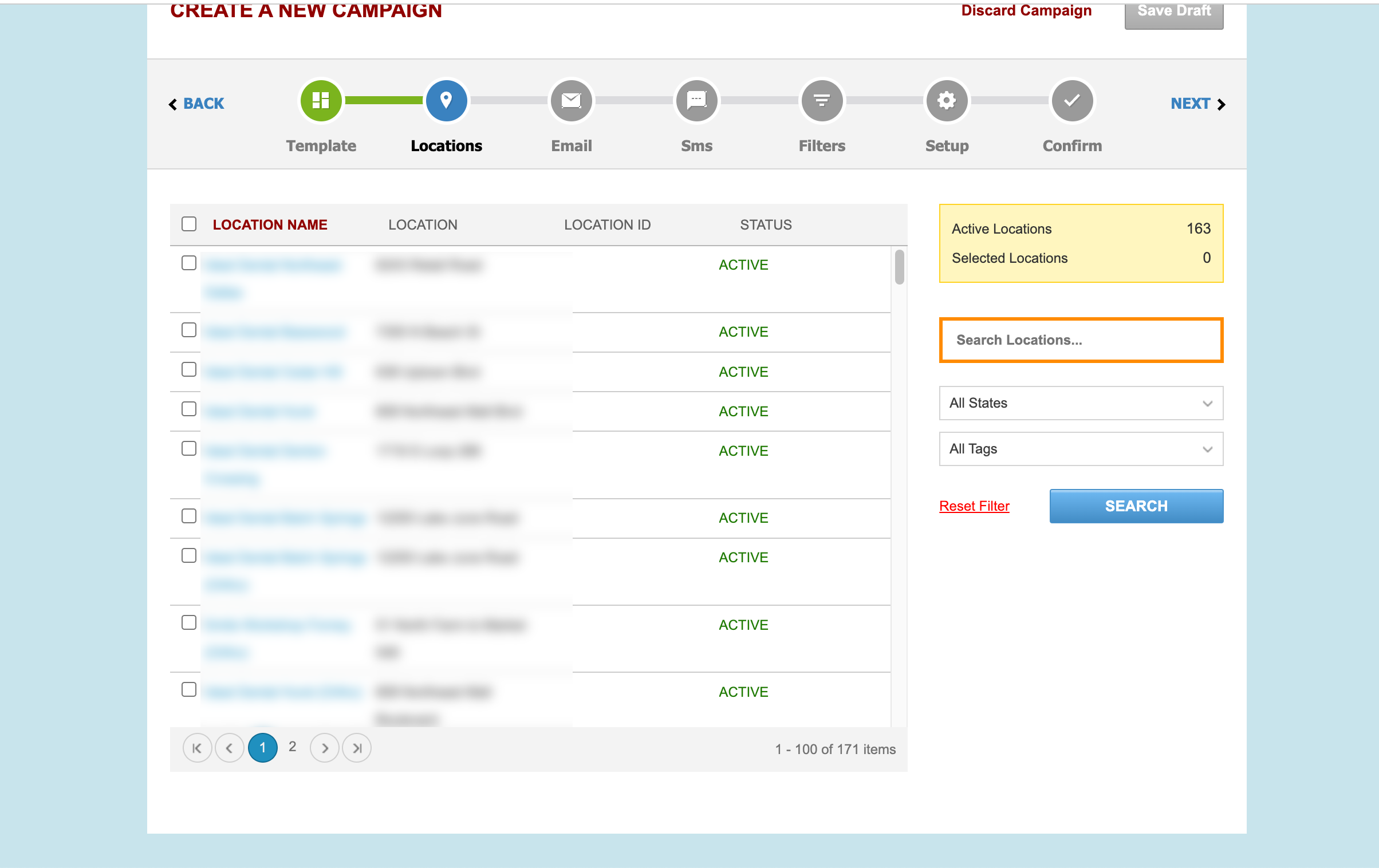Expand the All States dropdown
1379x868 pixels.
tap(1081, 403)
